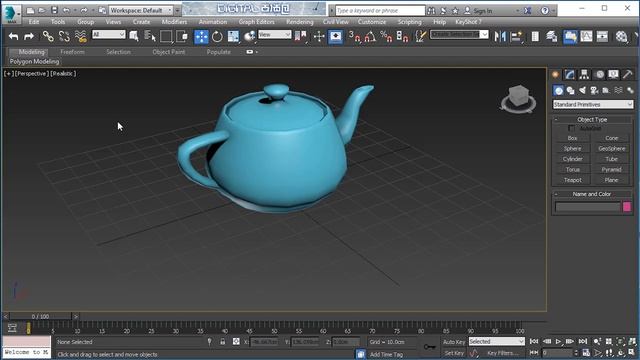Click the Select and Place icon
Viewport: 640px width, 360px height.
249,37
